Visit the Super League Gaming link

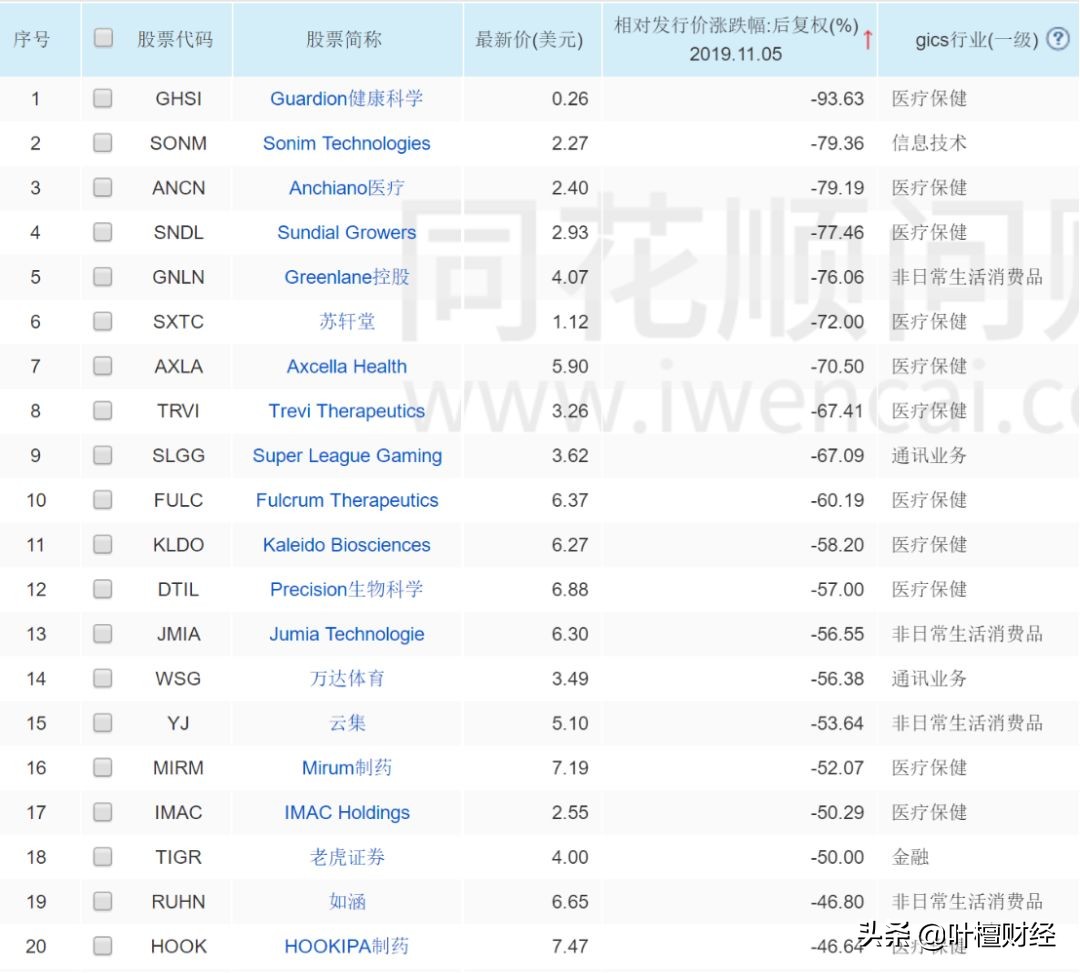(x=346, y=455)
